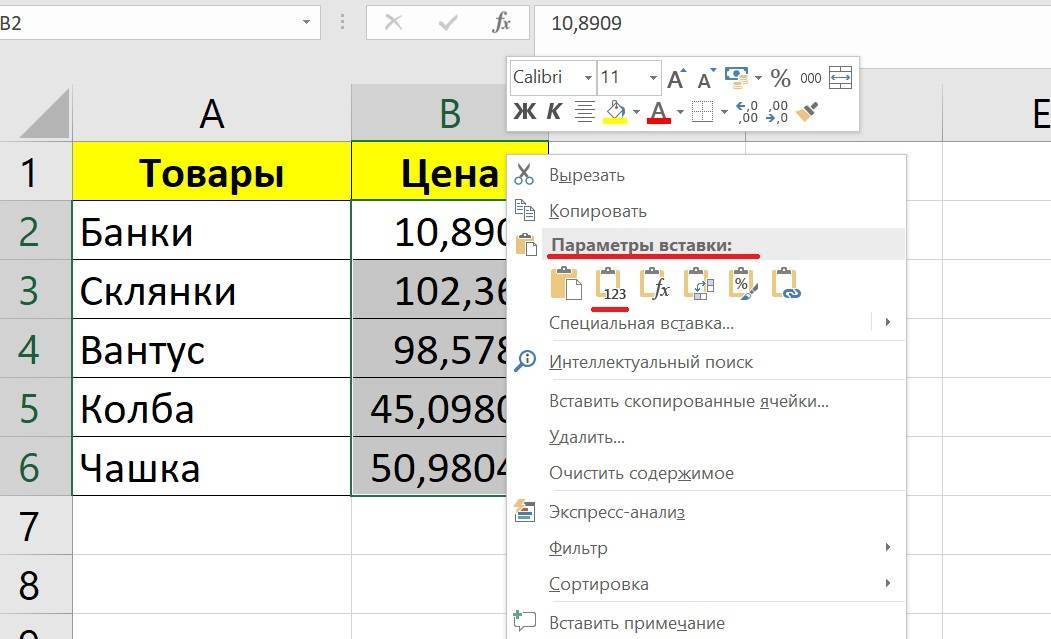
Task: Click Select All corner triangle
Action: (x=44, y=113)
